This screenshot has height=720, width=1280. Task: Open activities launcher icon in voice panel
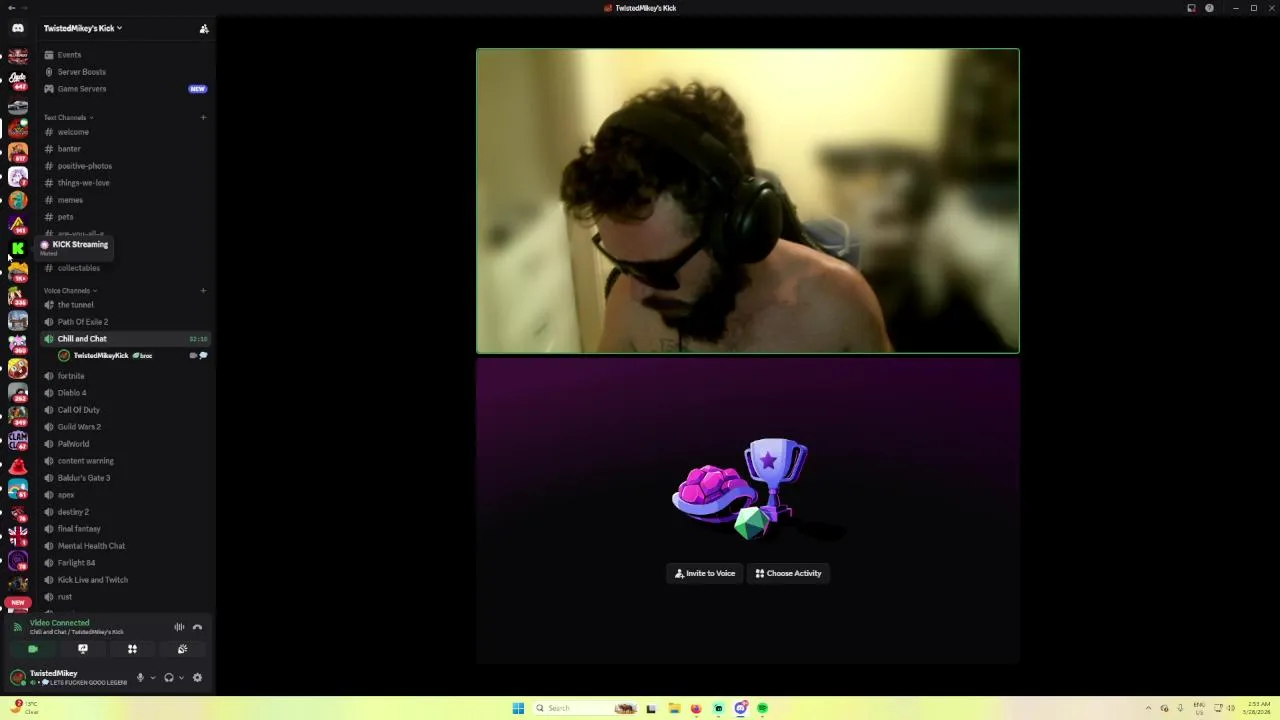tap(132, 649)
